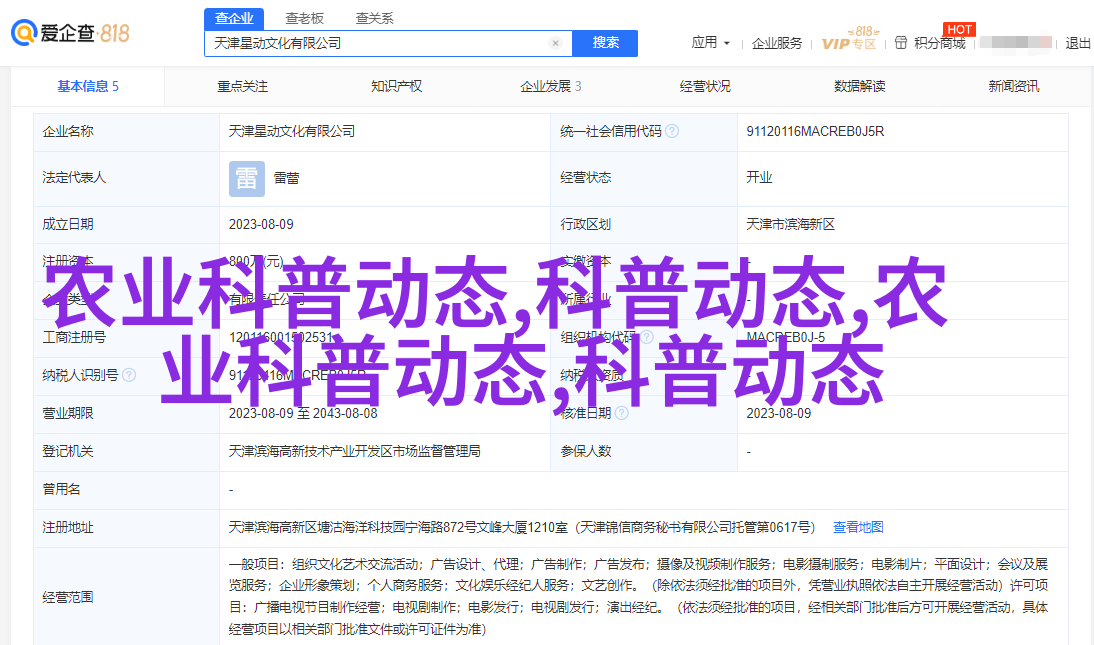Open the 数据解读 tab

tap(860, 86)
